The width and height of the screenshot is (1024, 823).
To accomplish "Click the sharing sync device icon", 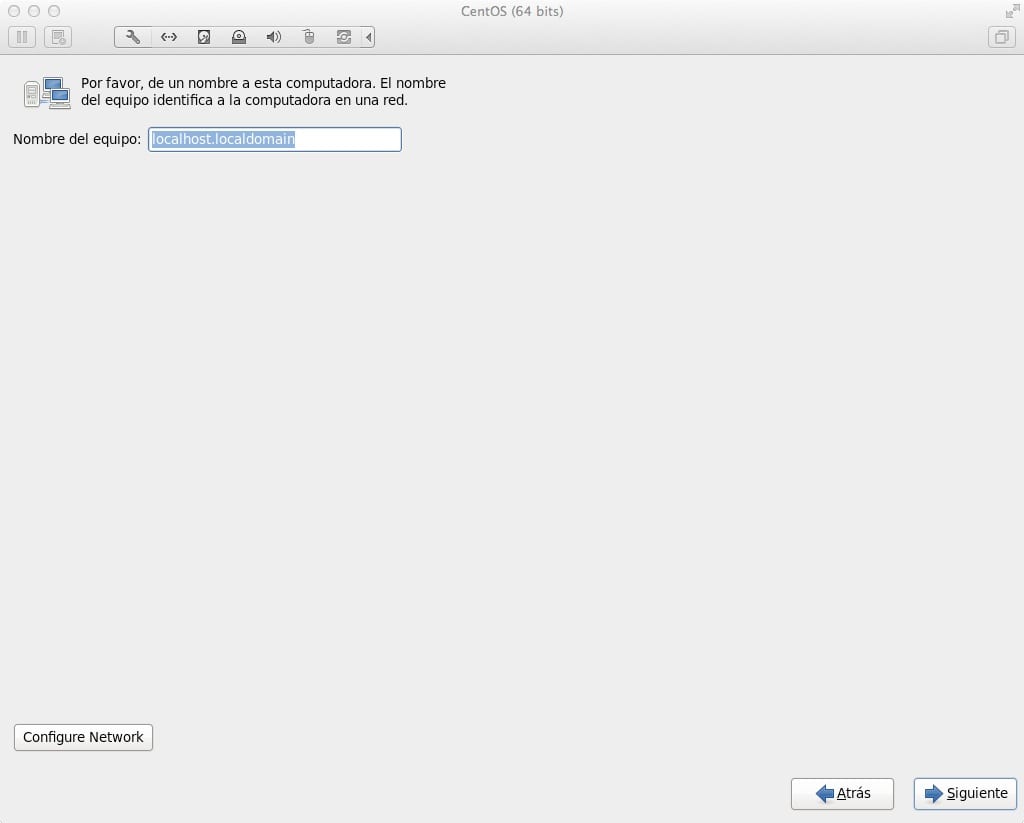I will pos(344,38).
